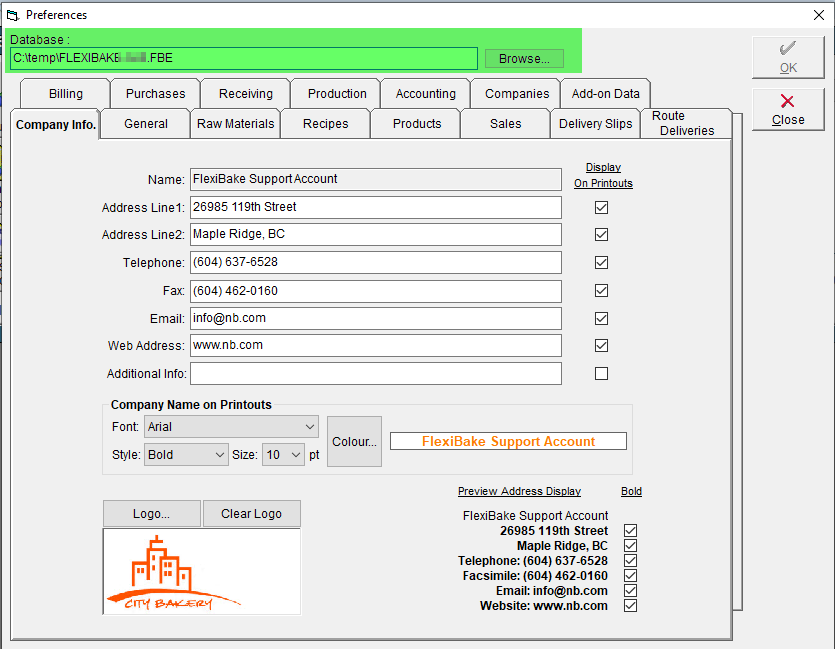This screenshot has height=649, width=835.
Task: Open the Companies tab
Action: coord(517,94)
